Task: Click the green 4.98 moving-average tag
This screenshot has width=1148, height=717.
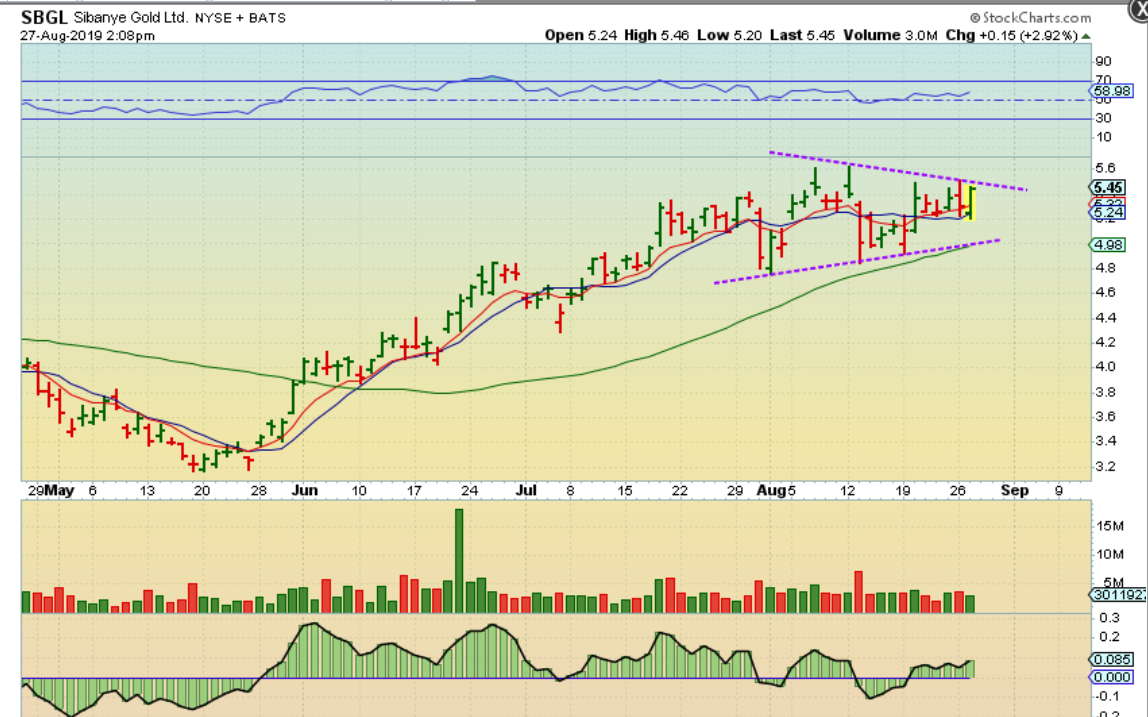Action: pyautogui.click(x=1108, y=245)
